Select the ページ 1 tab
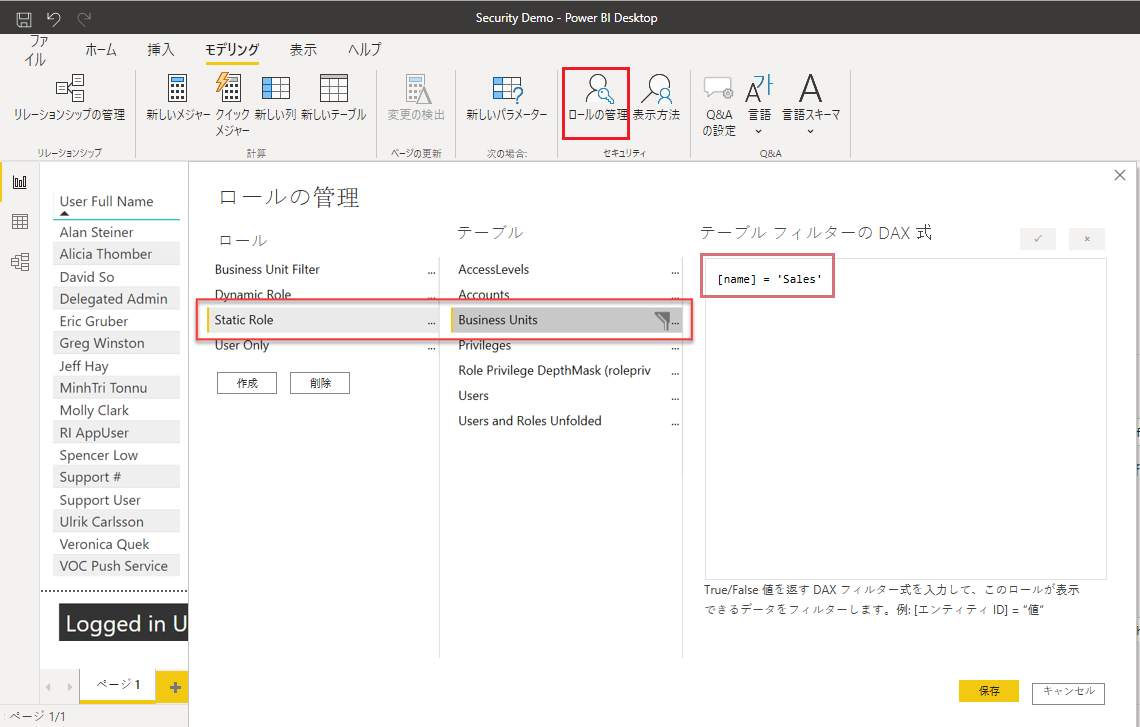Image resolution: width=1140 pixels, height=727 pixels. tap(119, 685)
